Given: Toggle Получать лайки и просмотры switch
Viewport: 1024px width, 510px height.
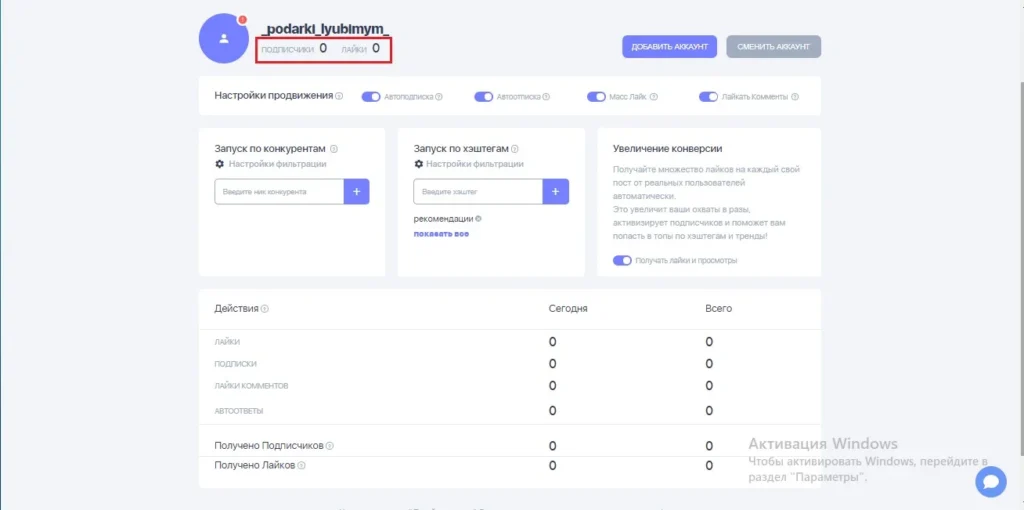Looking at the screenshot, I should pyautogui.click(x=622, y=260).
